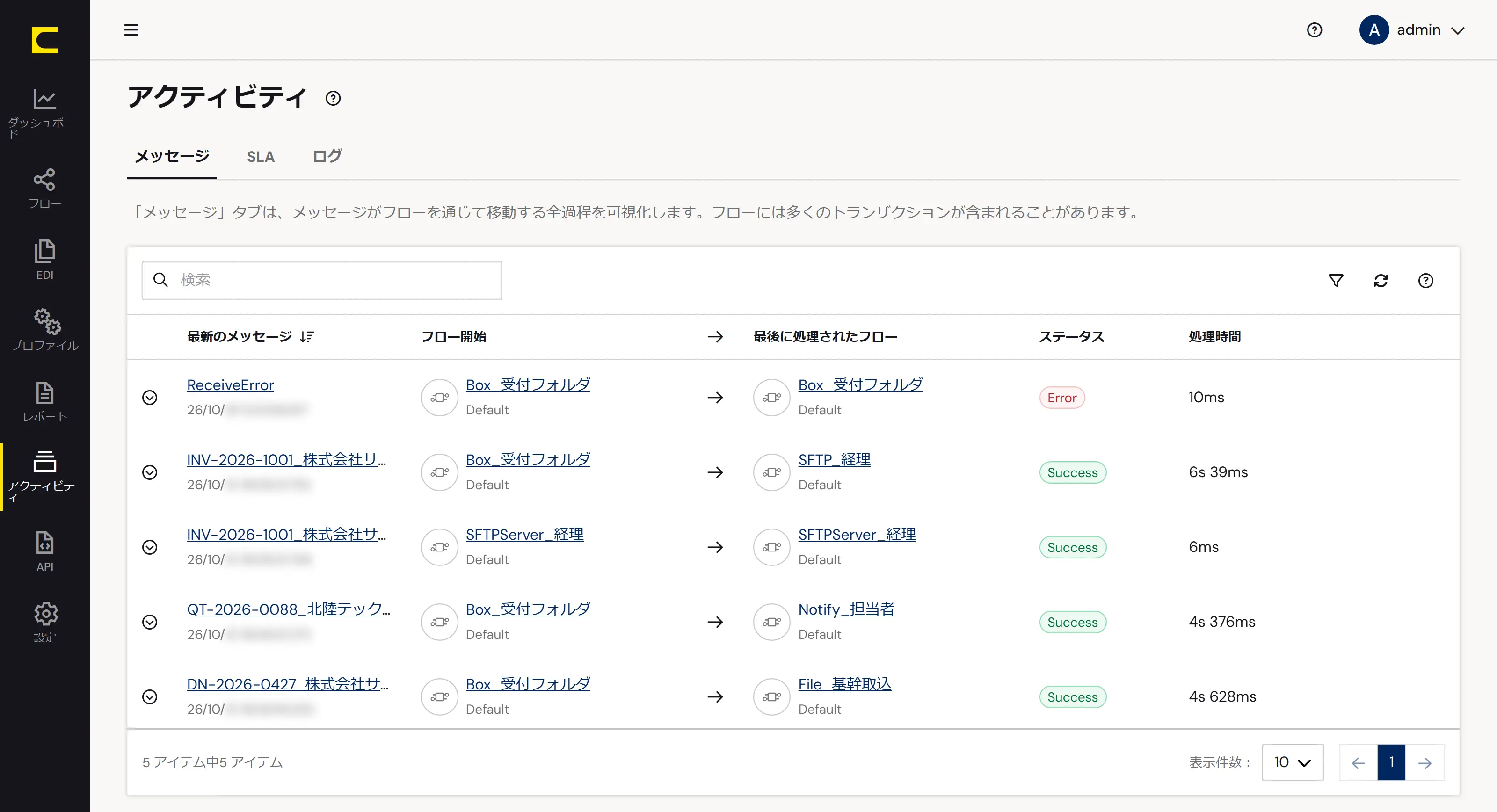Image resolution: width=1497 pixels, height=812 pixels.
Task: Select page 1 in pagination
Action: (x=1391, y=762)
